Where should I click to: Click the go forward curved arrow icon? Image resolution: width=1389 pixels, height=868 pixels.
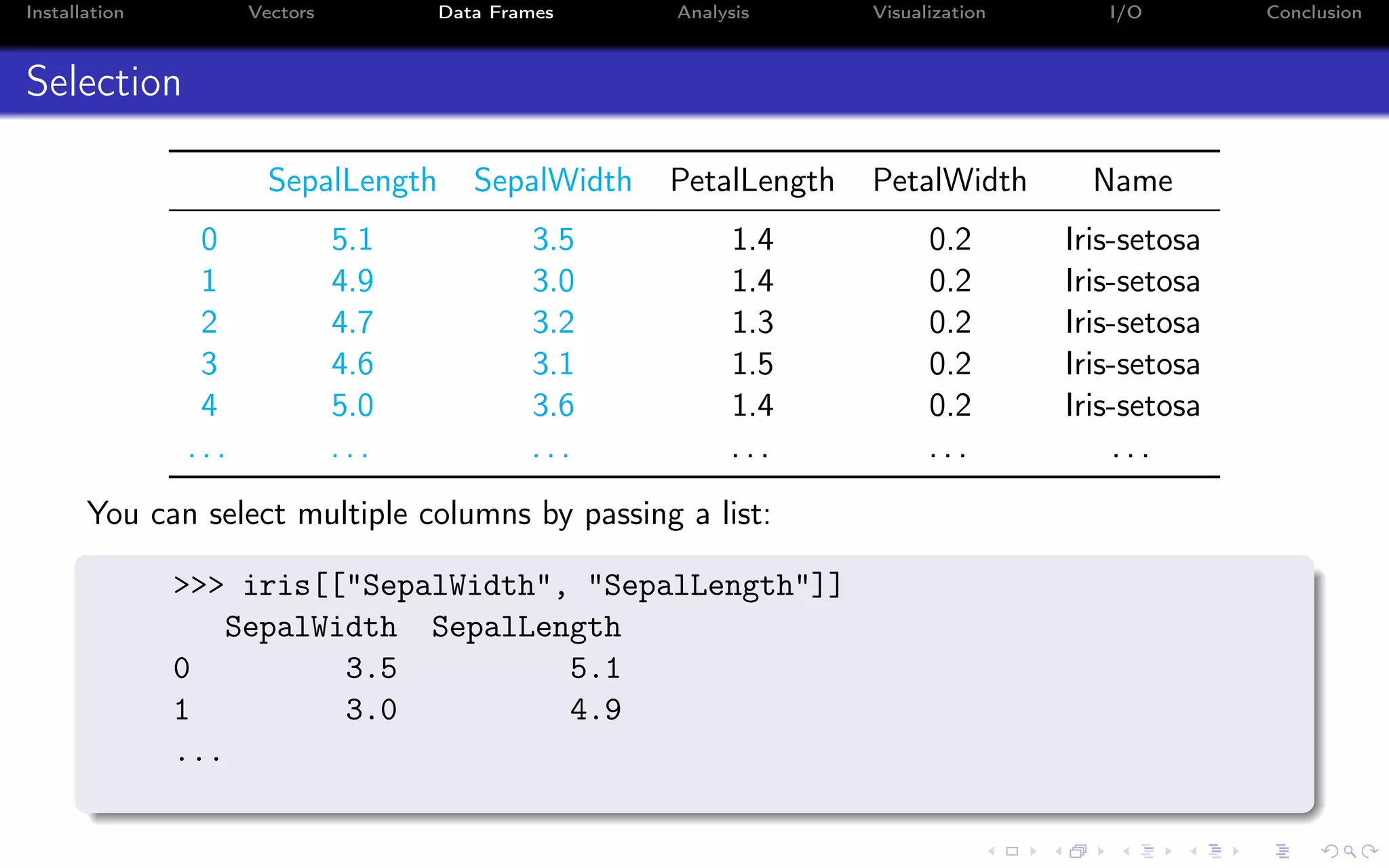coord(1369,851)
